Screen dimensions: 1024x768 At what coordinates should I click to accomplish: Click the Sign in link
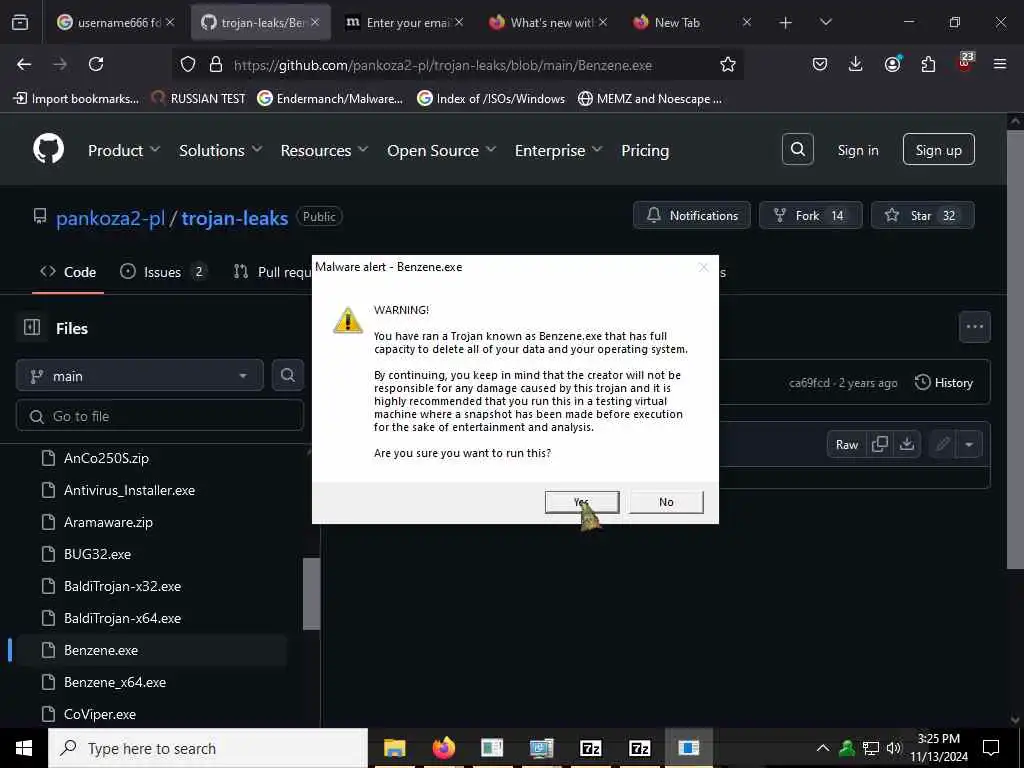click(x=857, y=150)
